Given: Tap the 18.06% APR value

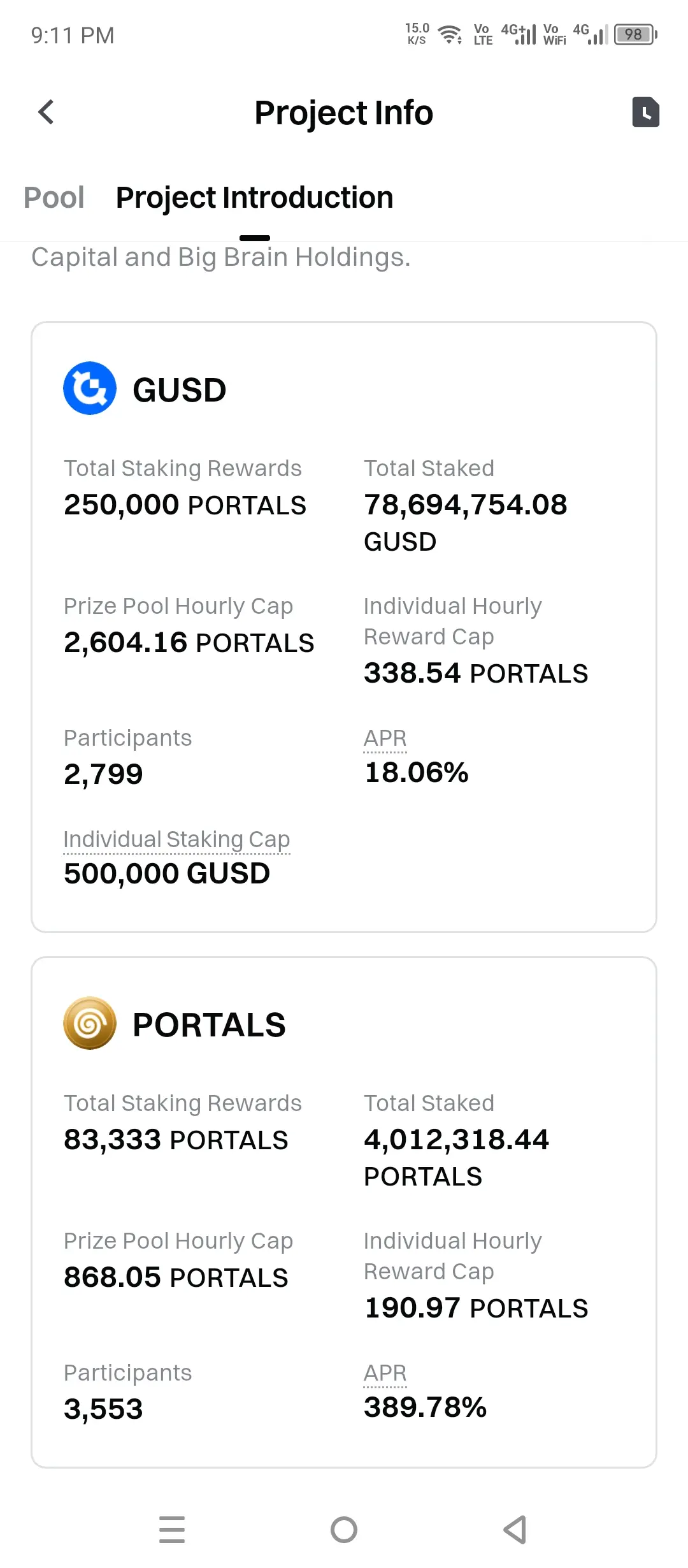Looking at the screenshot, I should pos(417,773).
